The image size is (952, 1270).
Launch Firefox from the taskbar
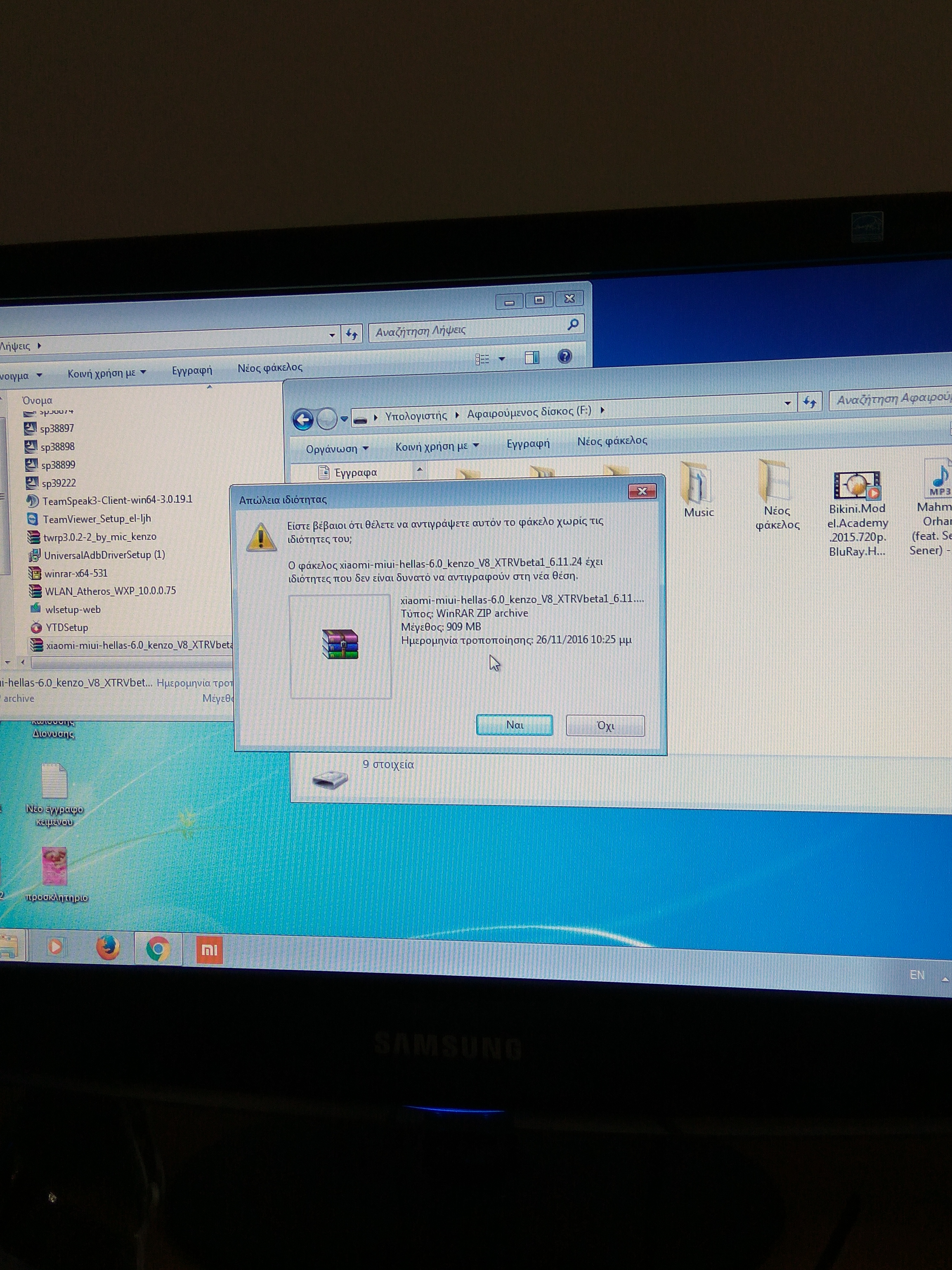coord(108,947)
